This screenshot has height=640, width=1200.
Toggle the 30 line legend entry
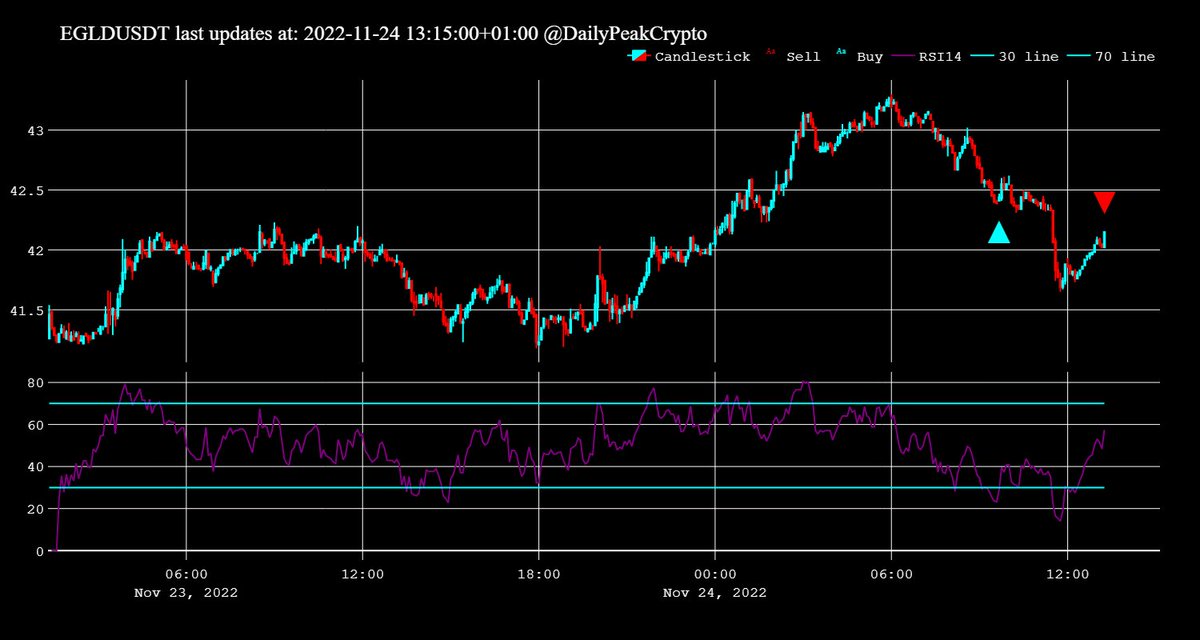point(1016,57)
